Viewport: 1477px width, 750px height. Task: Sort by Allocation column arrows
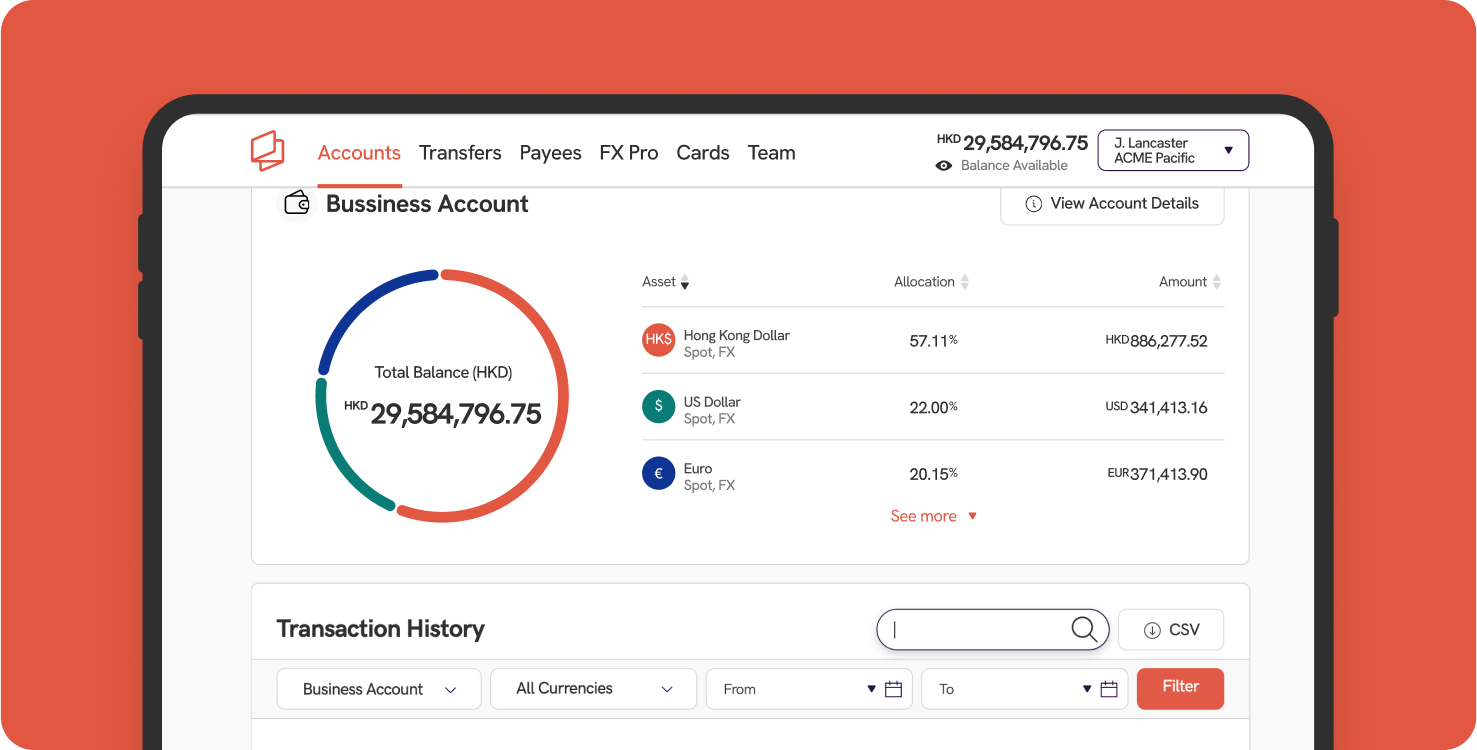(x=965, y=283)
